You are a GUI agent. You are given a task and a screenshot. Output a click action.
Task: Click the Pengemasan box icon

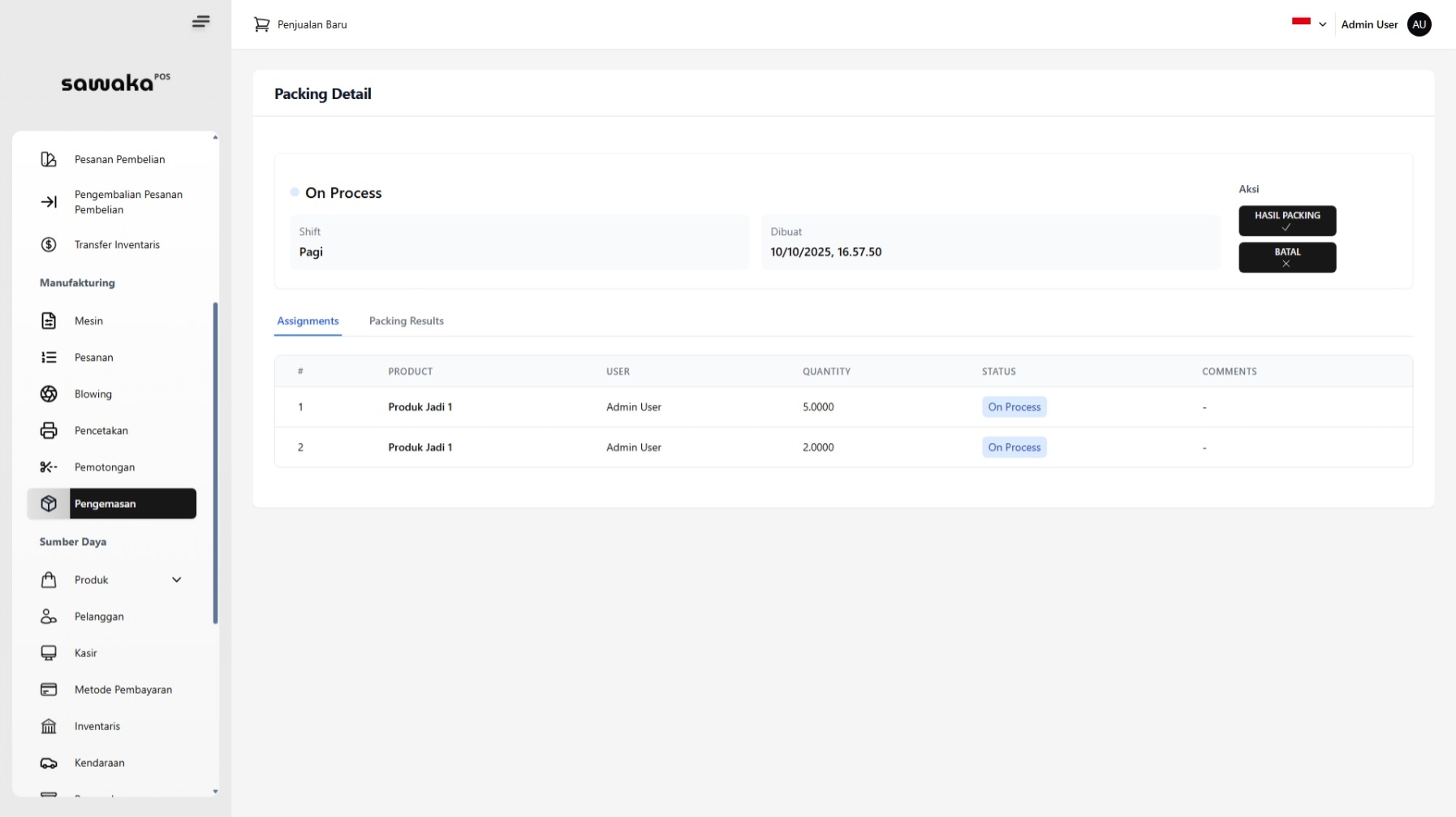tap(49, 504)
